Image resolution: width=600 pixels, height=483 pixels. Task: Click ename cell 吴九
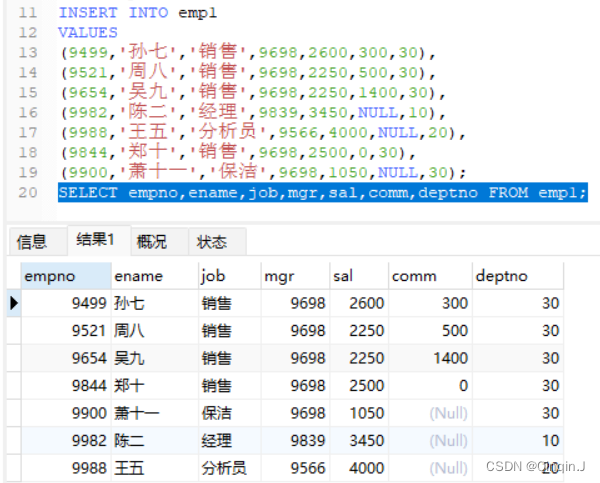click(155, 358)
